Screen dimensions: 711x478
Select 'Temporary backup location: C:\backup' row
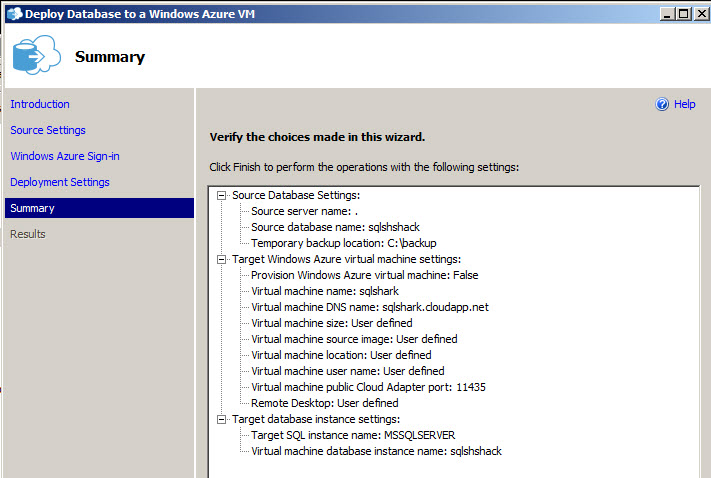344,243
